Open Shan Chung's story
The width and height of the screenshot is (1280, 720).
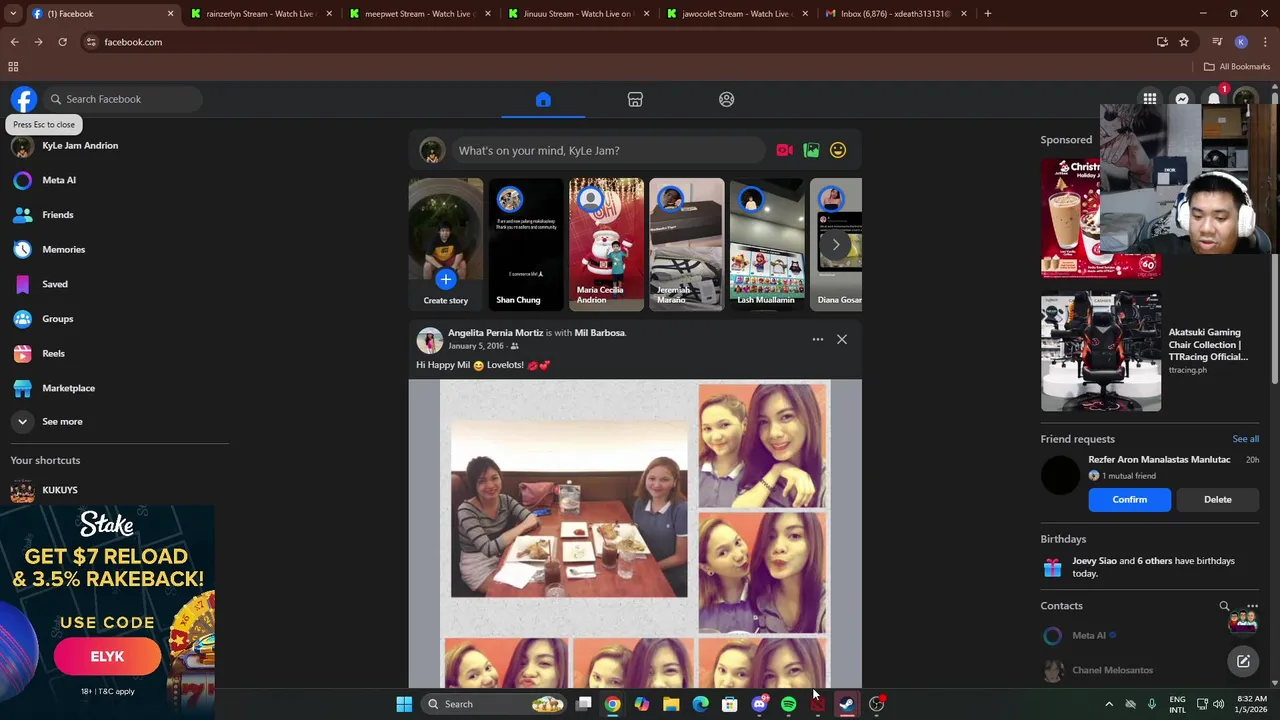[526, 244]
